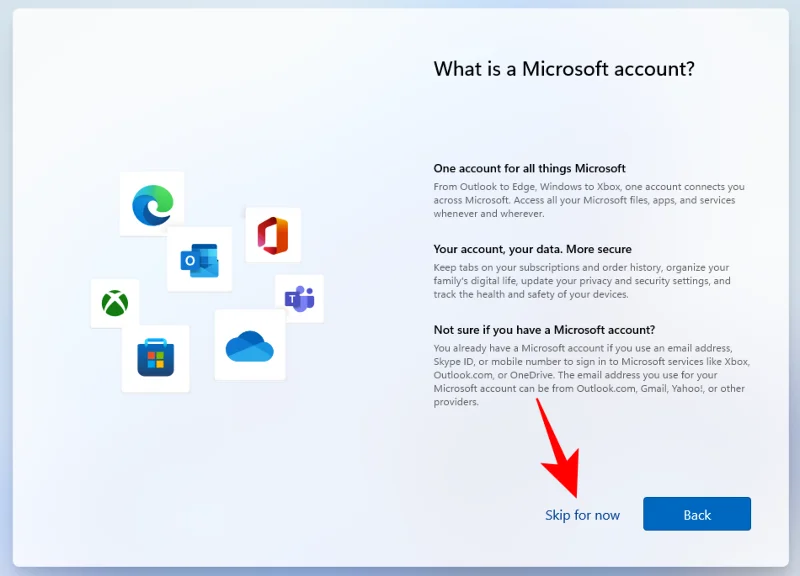800x576 pixels.
Task: Click the Xbox icon
Action: tap(113, 304)
